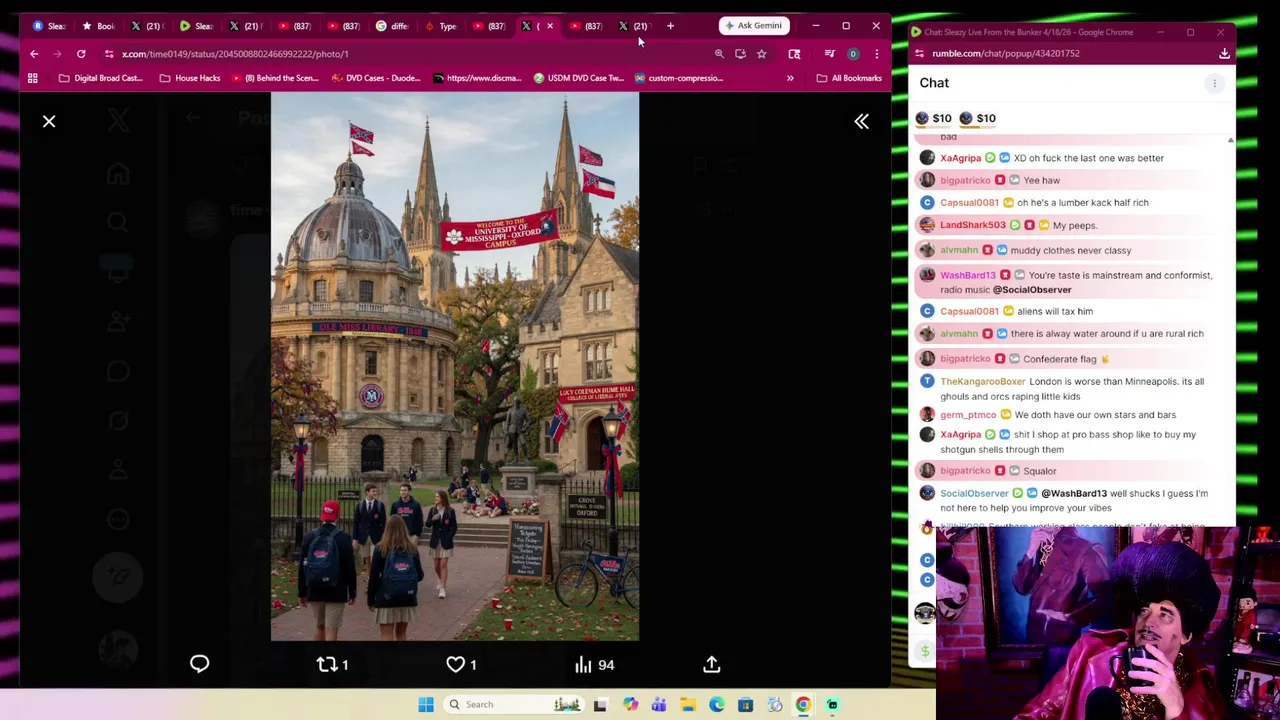
Task: Open the teal robot app on the taskbar
Action: tap(832, 704)
